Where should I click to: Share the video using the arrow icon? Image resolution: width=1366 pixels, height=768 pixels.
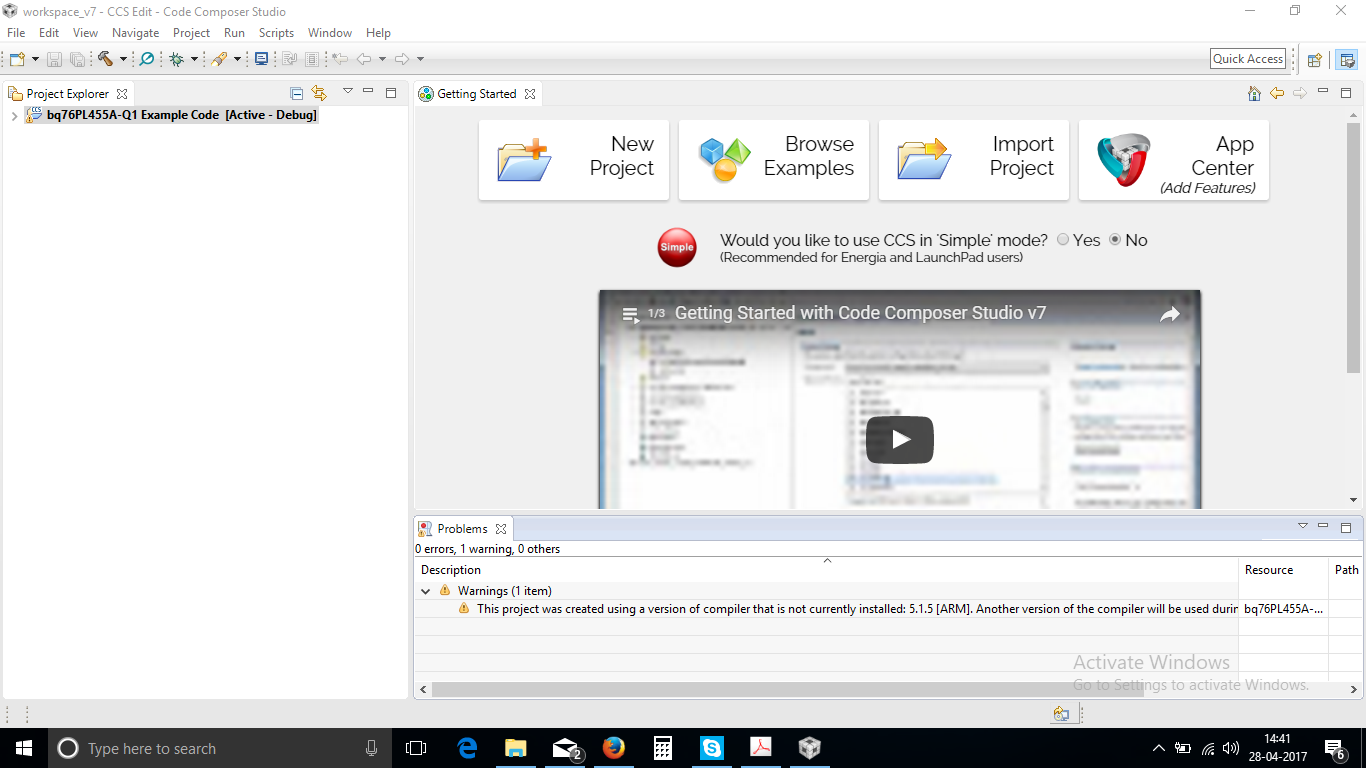coord(1170,314)
